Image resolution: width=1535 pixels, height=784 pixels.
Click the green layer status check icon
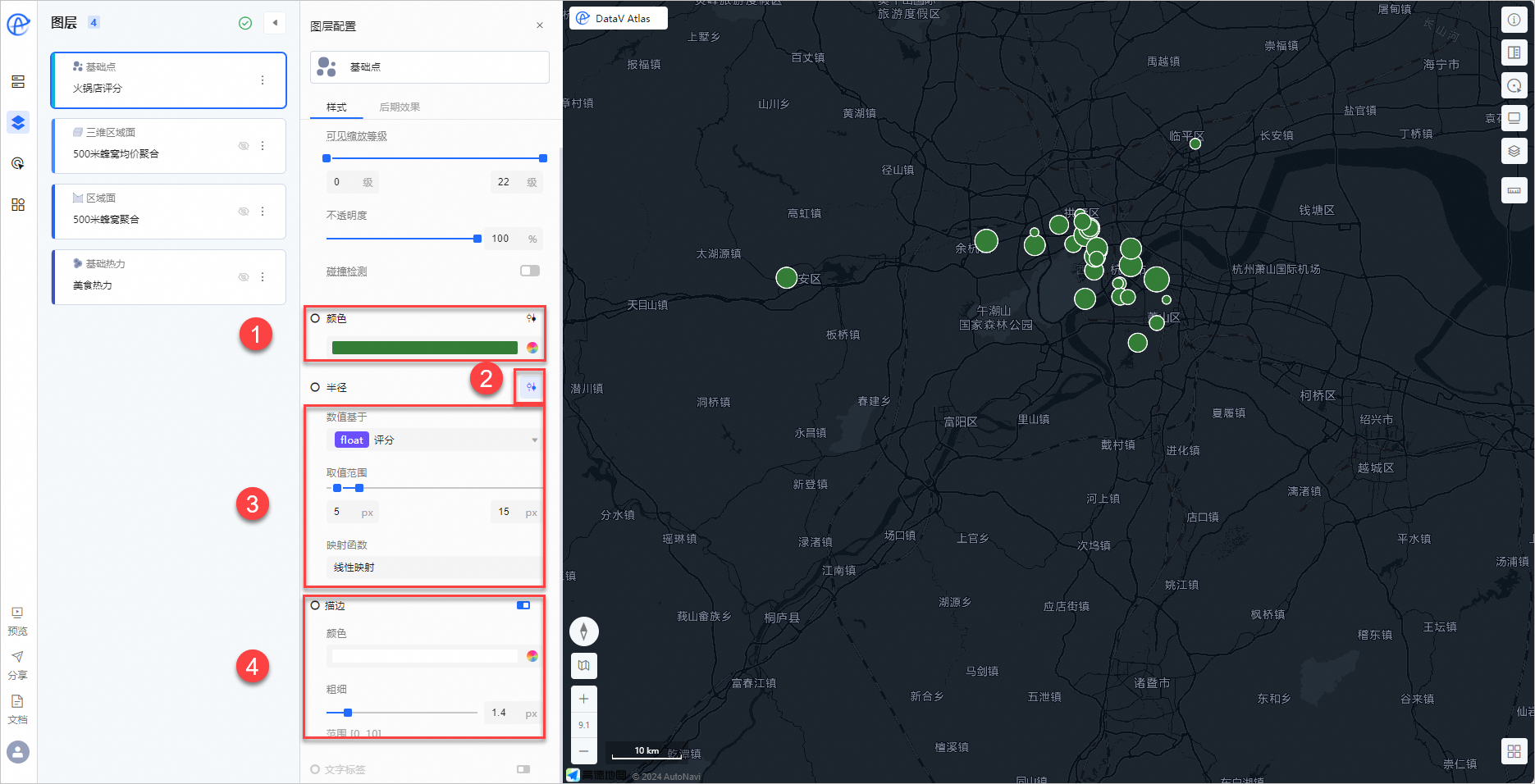coord(245,23)
